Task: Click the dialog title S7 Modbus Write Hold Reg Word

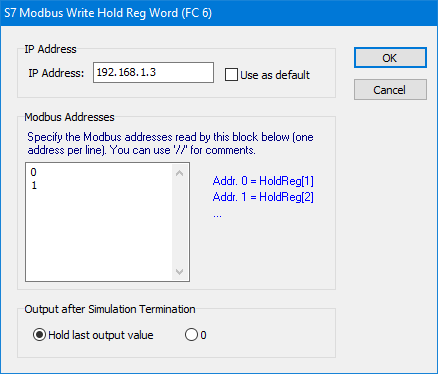Action: pyautogui.click(x=108, y=13)
